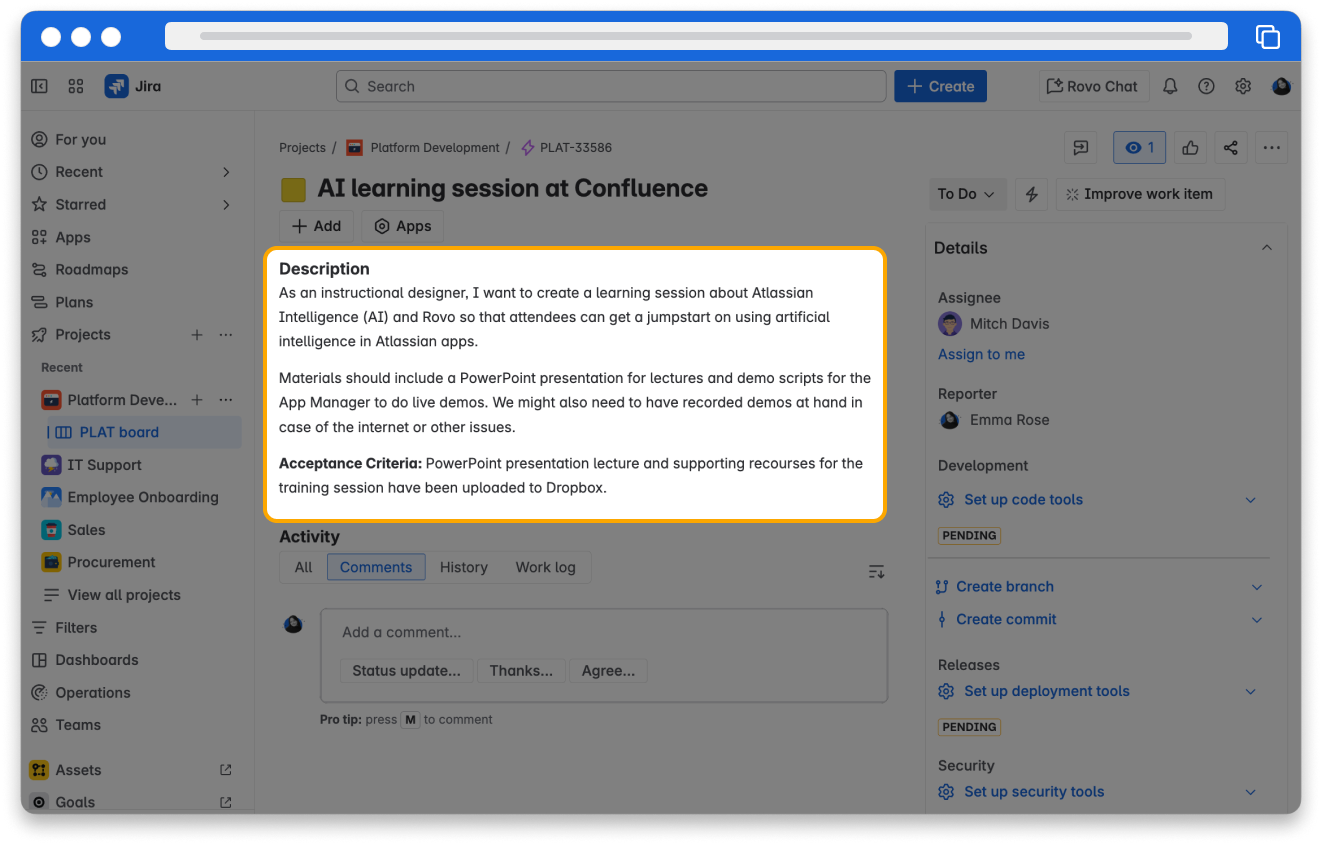Open notifications bell
1322x845 pixels.
coord(1170,86)
